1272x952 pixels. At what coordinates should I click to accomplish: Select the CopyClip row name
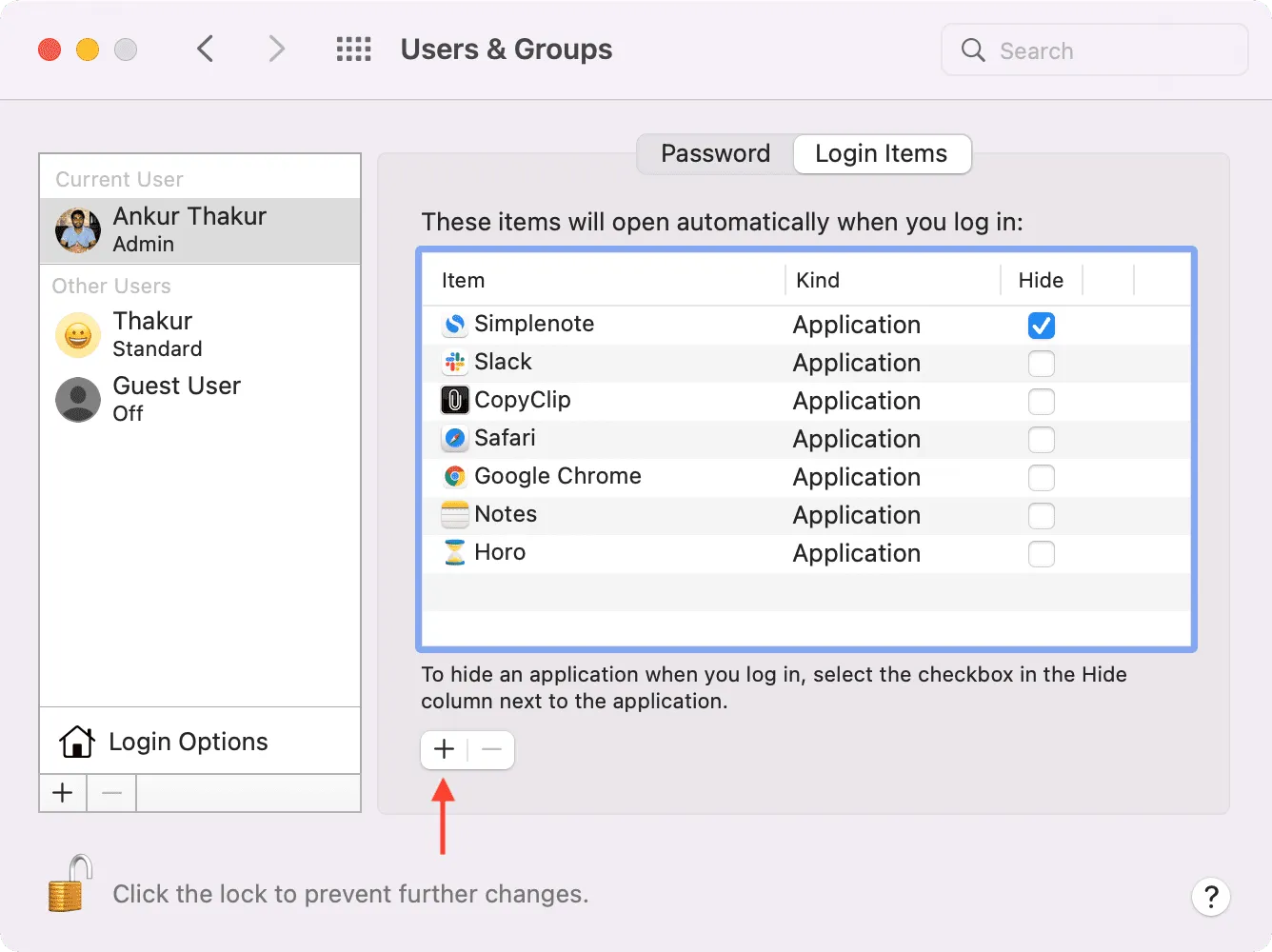pos(523,400)
